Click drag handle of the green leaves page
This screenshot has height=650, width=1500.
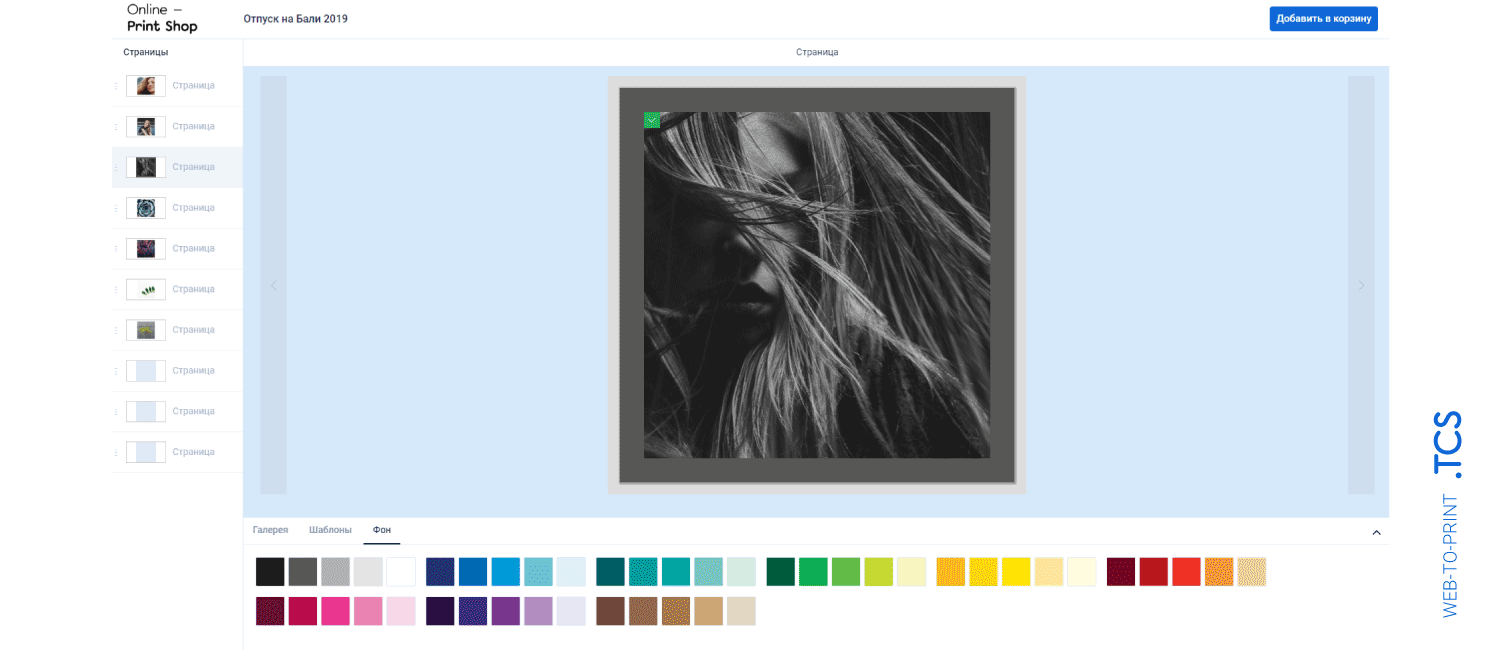(116, 289)
